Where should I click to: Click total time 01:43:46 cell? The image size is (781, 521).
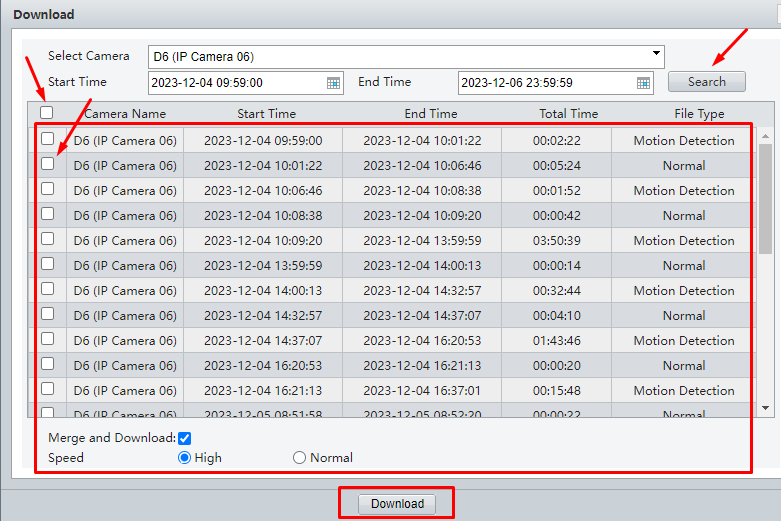coord(556,341)
